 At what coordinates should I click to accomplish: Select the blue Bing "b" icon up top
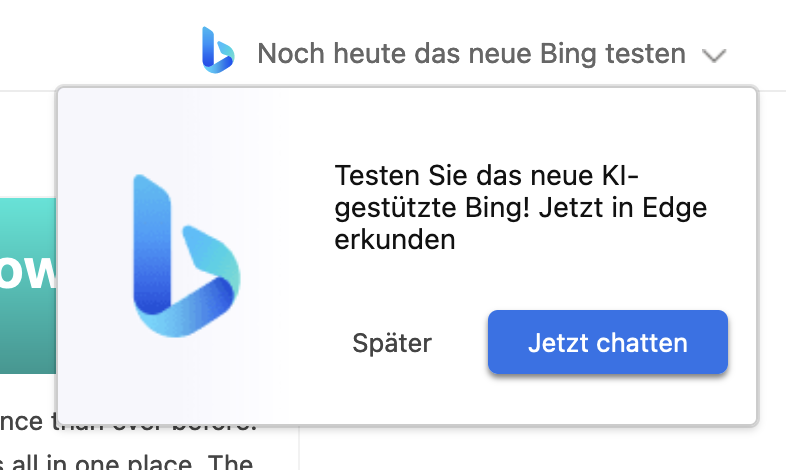(217, 51)
